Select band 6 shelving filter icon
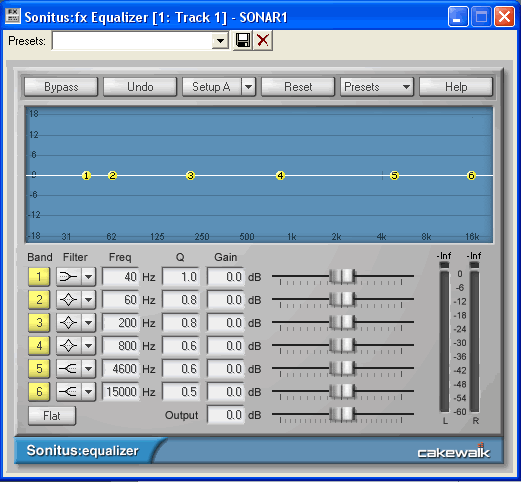 [x=68, y=391]
